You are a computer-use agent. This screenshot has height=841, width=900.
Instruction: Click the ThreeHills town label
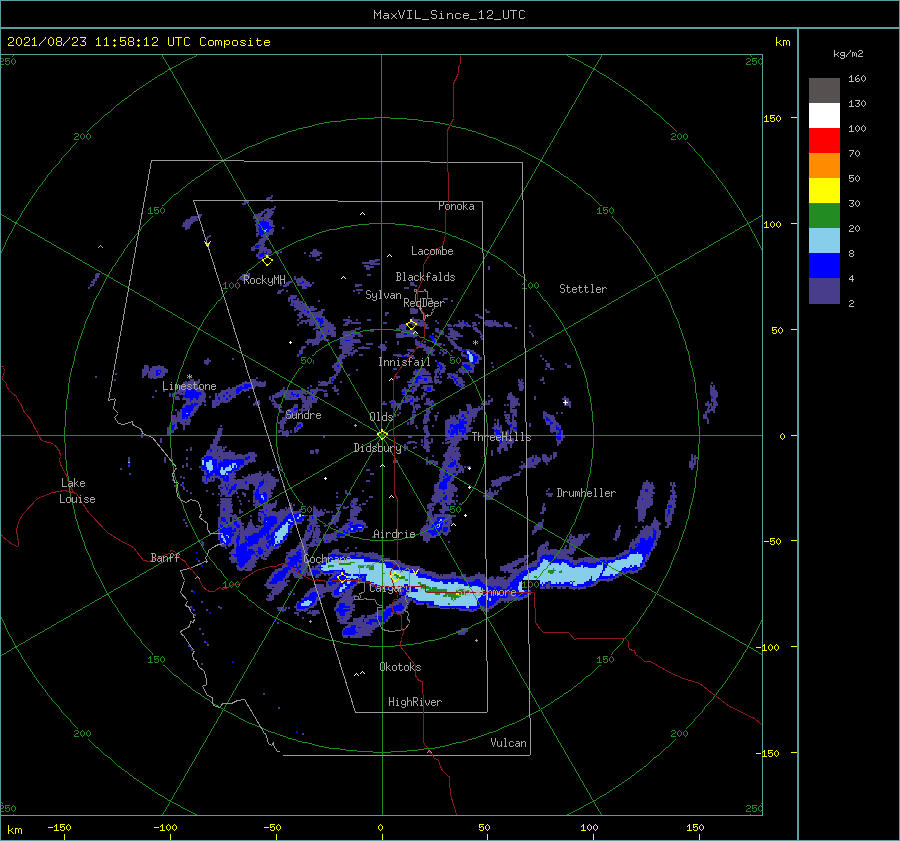coord(501,437)
